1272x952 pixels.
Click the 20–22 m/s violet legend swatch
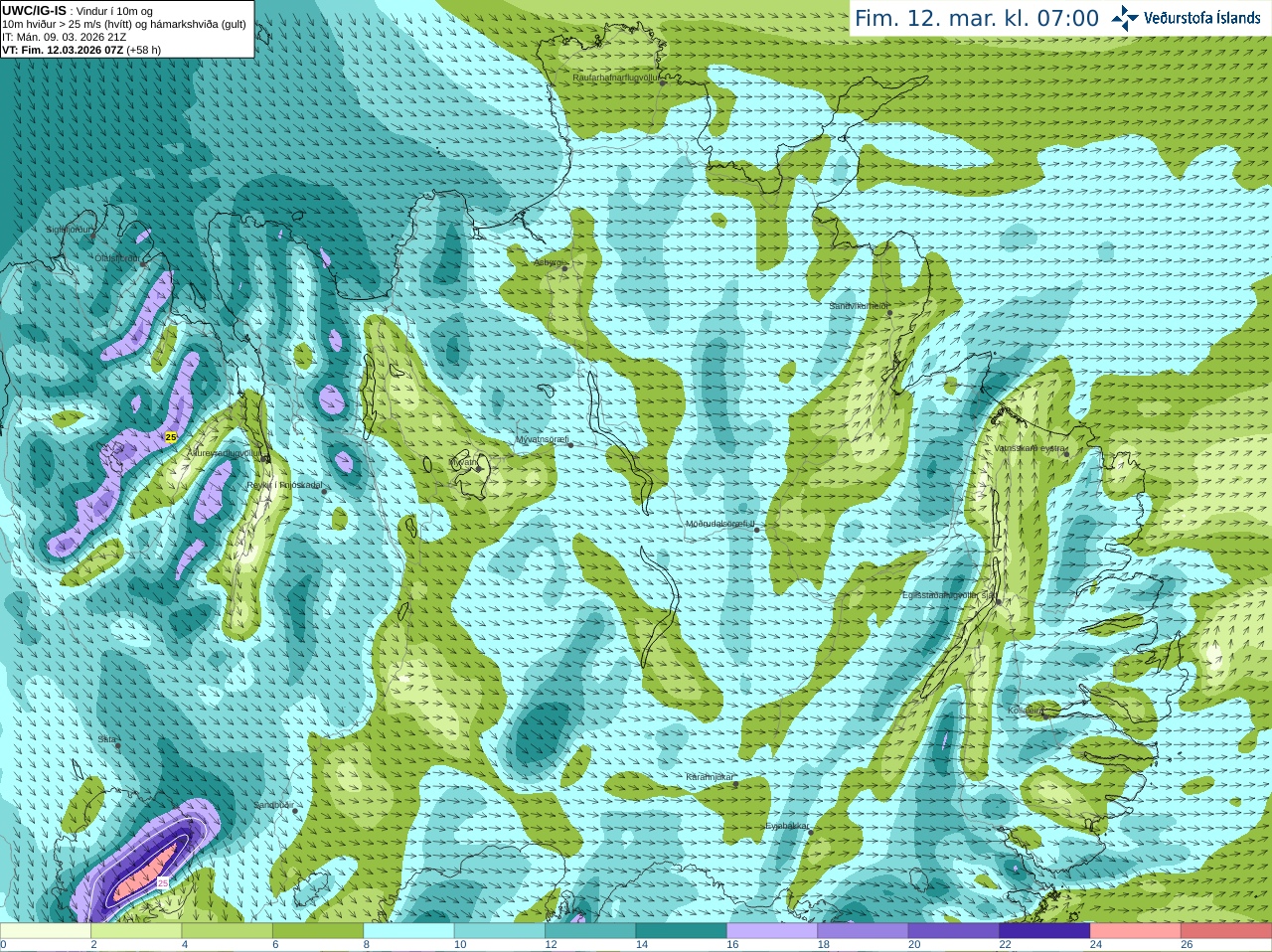954,931
